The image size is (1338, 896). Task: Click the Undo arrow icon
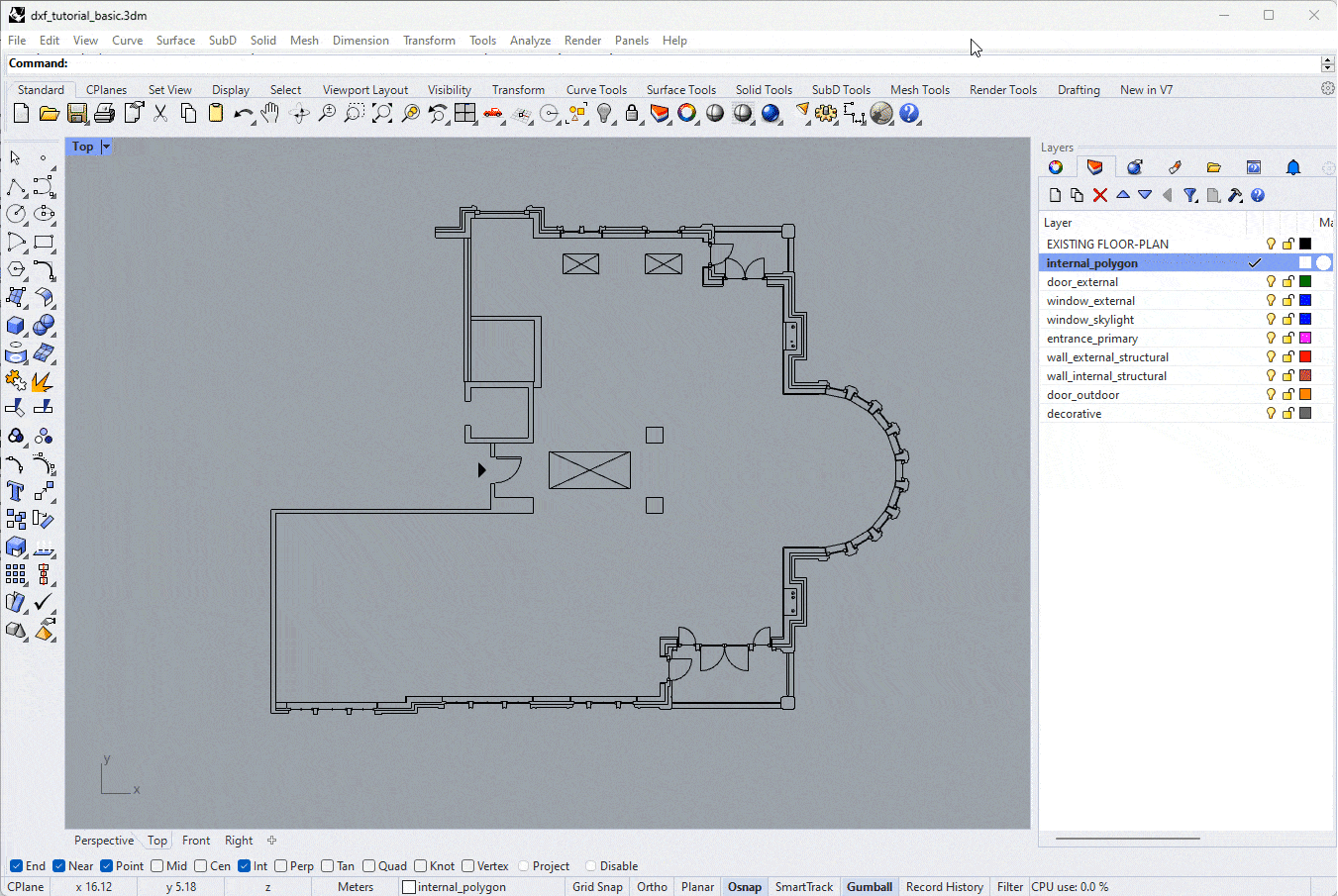tap(242, 114)
